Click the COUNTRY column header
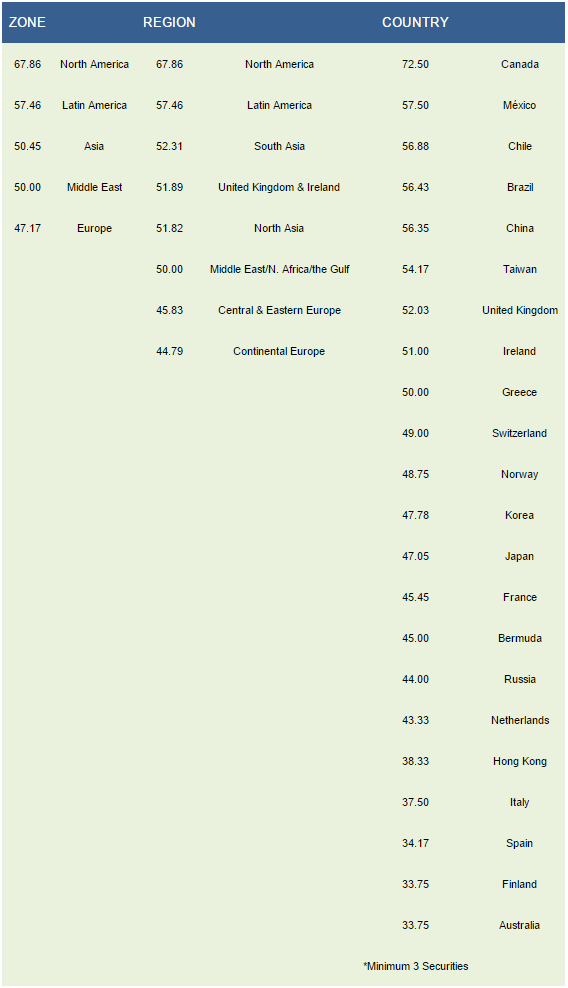568x988 pixels. (x=415, y=22)
